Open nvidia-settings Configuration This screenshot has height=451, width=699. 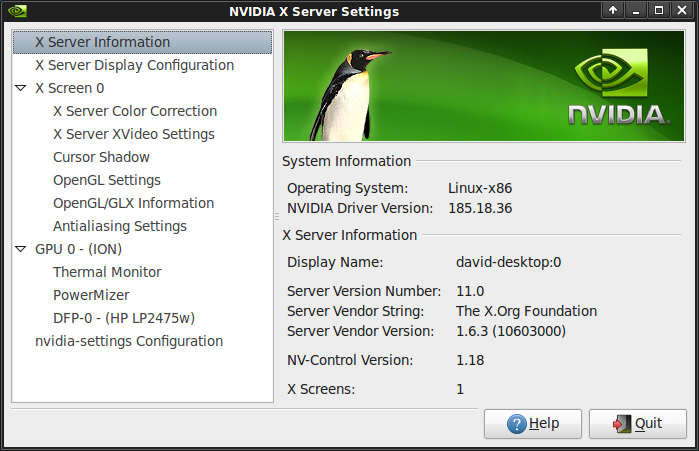[x=129, y=341]
